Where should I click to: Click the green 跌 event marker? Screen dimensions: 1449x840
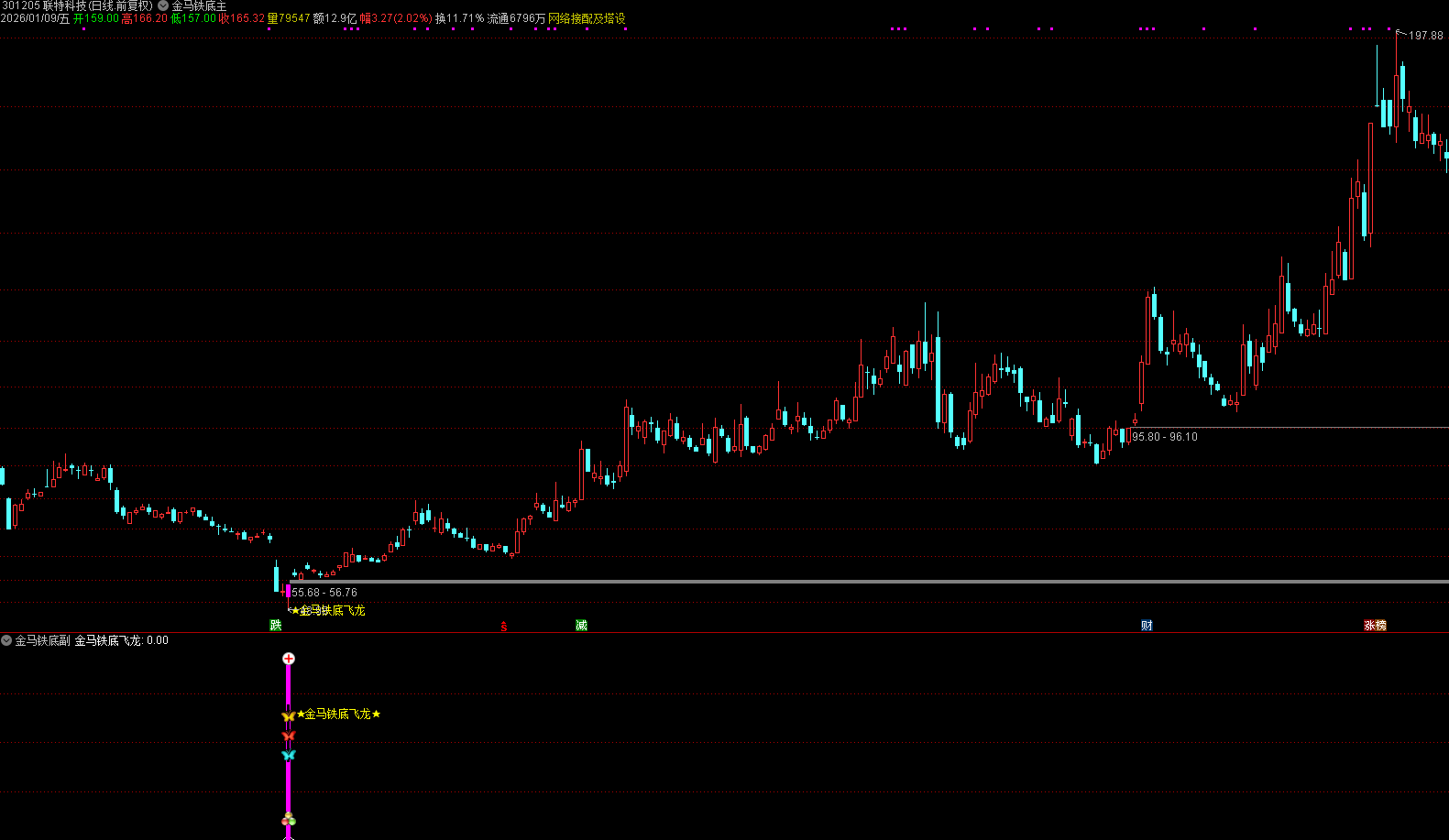tap(276, 626)
